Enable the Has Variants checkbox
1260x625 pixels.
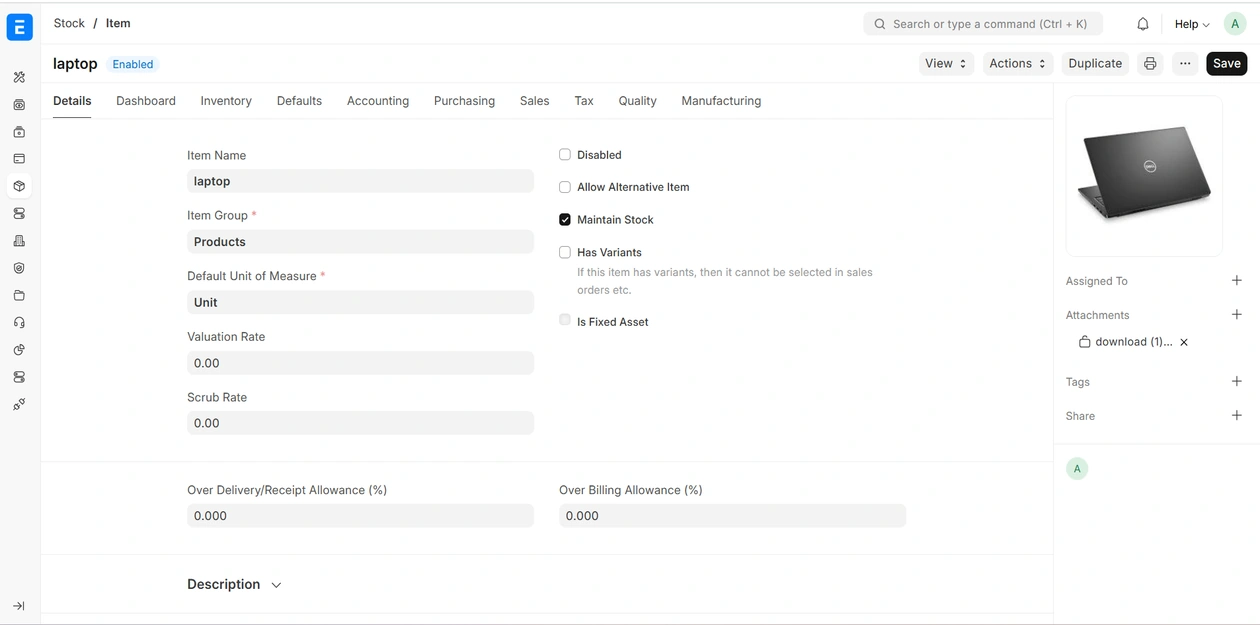[565, 253]
